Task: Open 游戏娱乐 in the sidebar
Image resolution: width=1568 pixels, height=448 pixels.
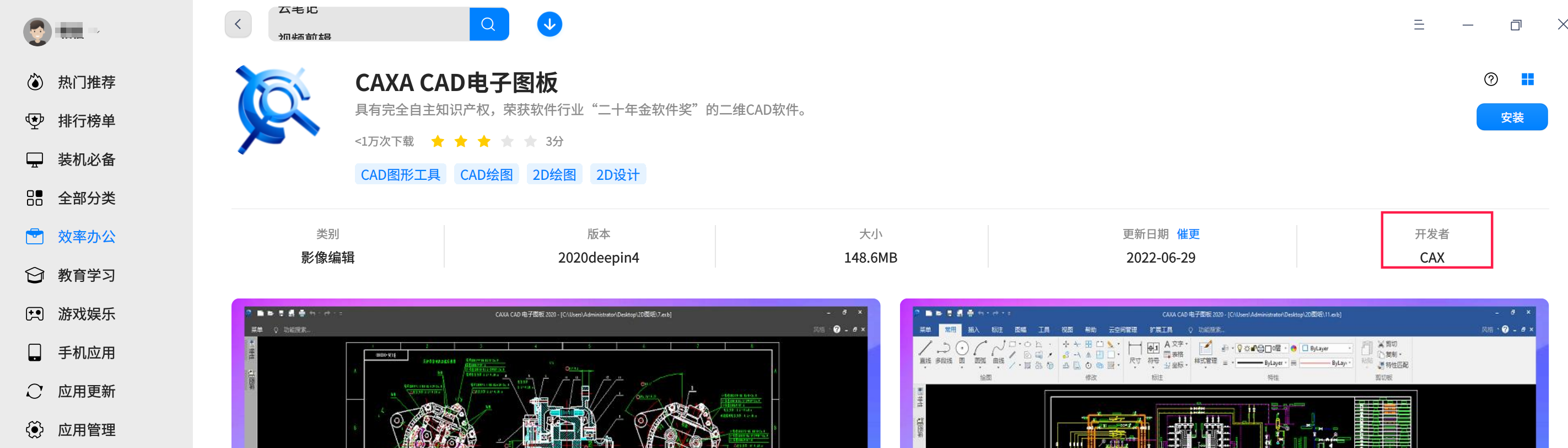Action: pyautogui.click(x=71, y=314)
